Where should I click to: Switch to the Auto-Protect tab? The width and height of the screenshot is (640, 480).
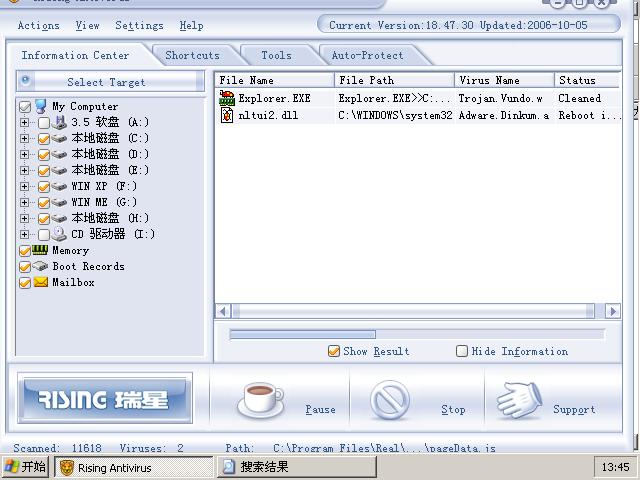[367, 55]
